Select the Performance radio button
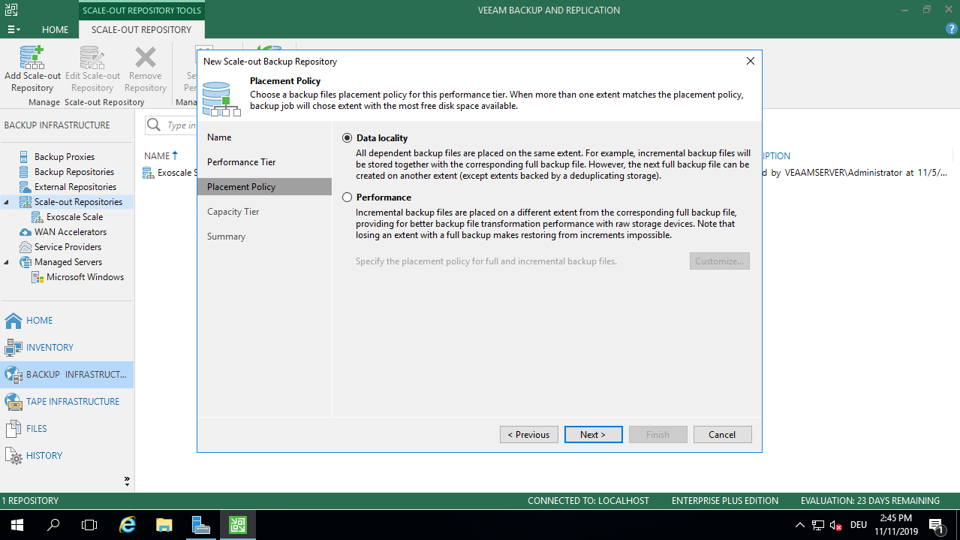960x540 pixels. coord(347,197)
